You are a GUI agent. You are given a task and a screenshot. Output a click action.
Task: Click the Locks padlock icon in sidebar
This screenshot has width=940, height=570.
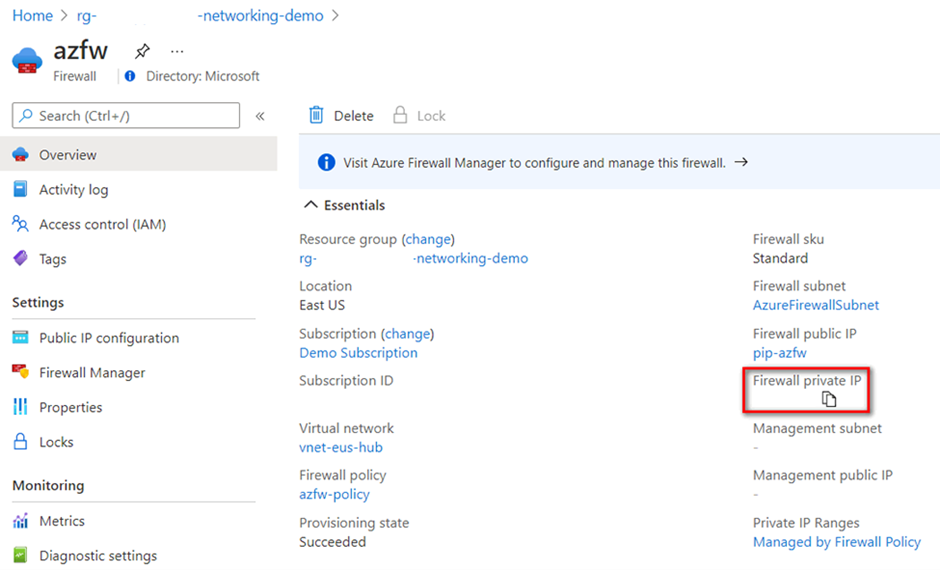click(20, 442)
